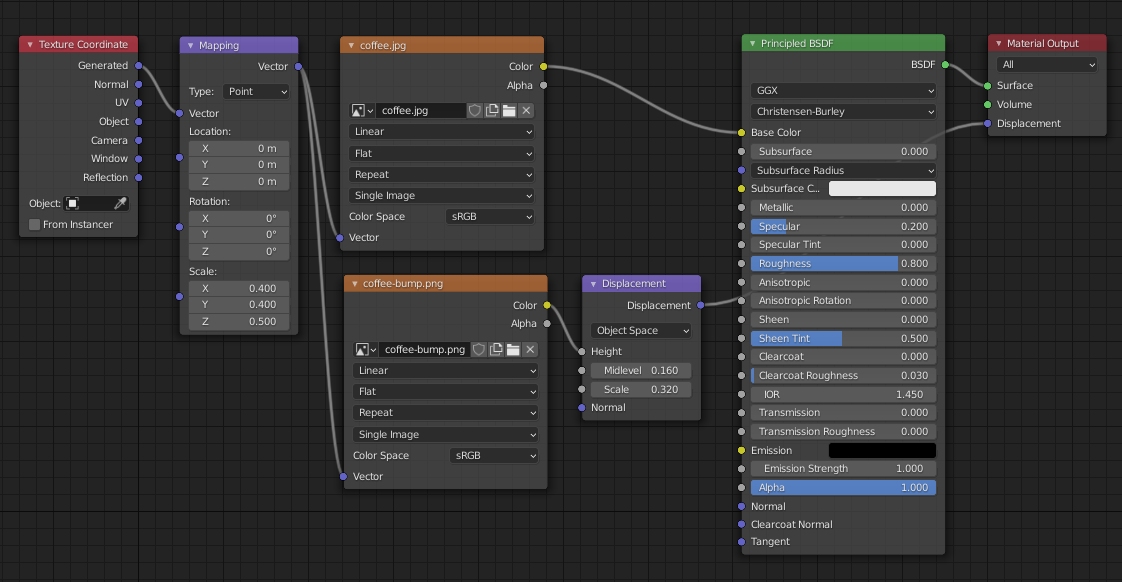Collapse the Texture Coordinate node
This screenshot has width=1122, height=582.
coord(30,44)
